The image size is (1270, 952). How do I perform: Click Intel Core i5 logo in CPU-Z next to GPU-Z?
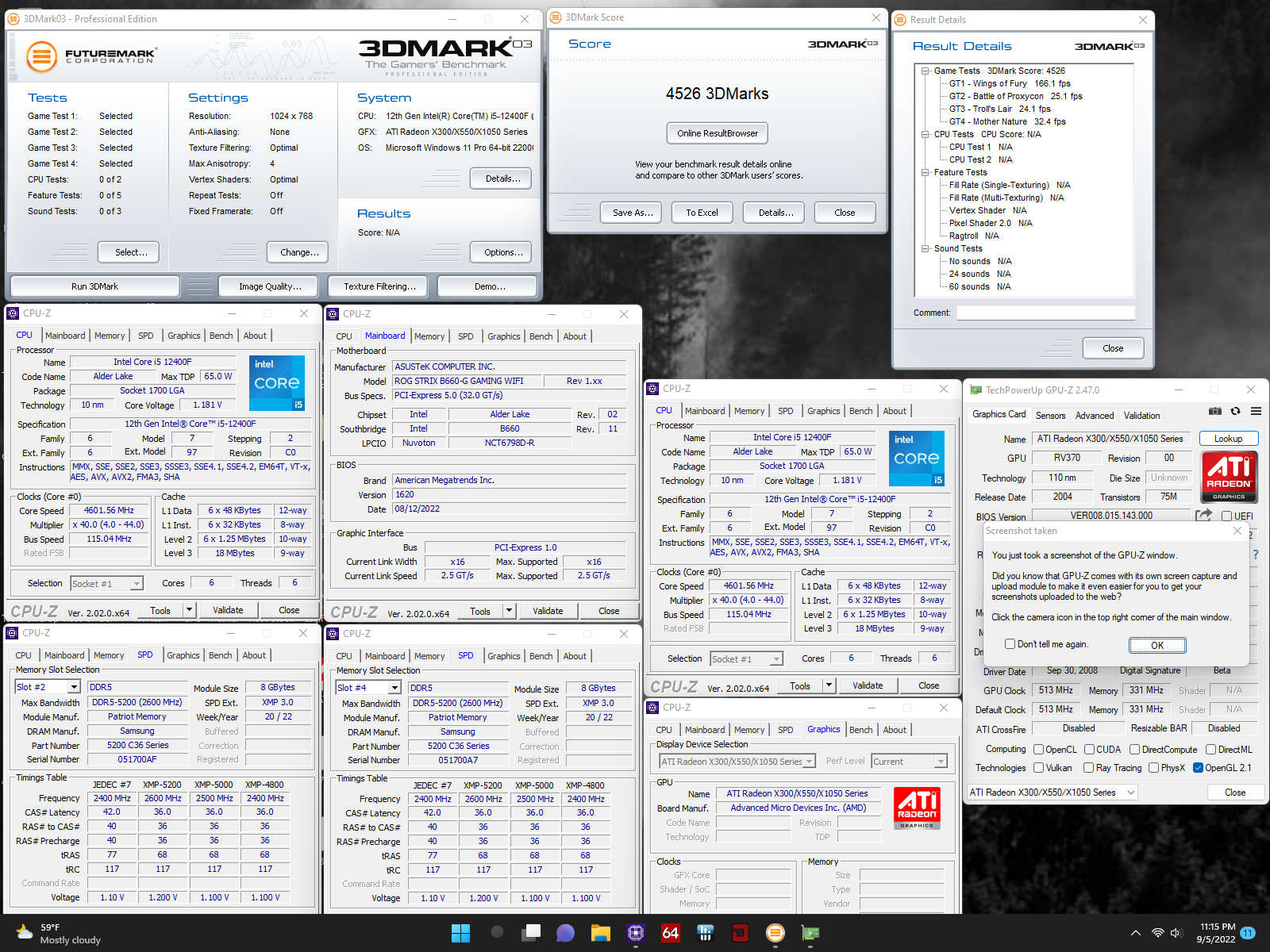click(x=916, y=459)
